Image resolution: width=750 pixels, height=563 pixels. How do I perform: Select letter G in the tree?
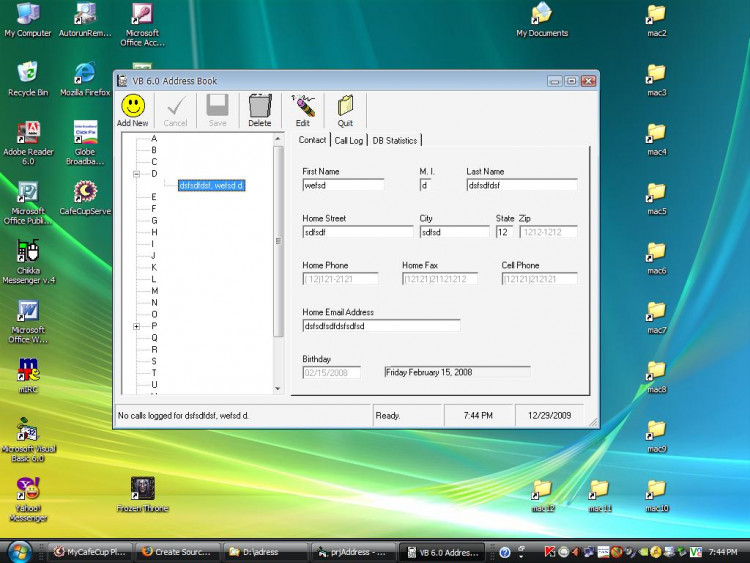pos(154,221)
